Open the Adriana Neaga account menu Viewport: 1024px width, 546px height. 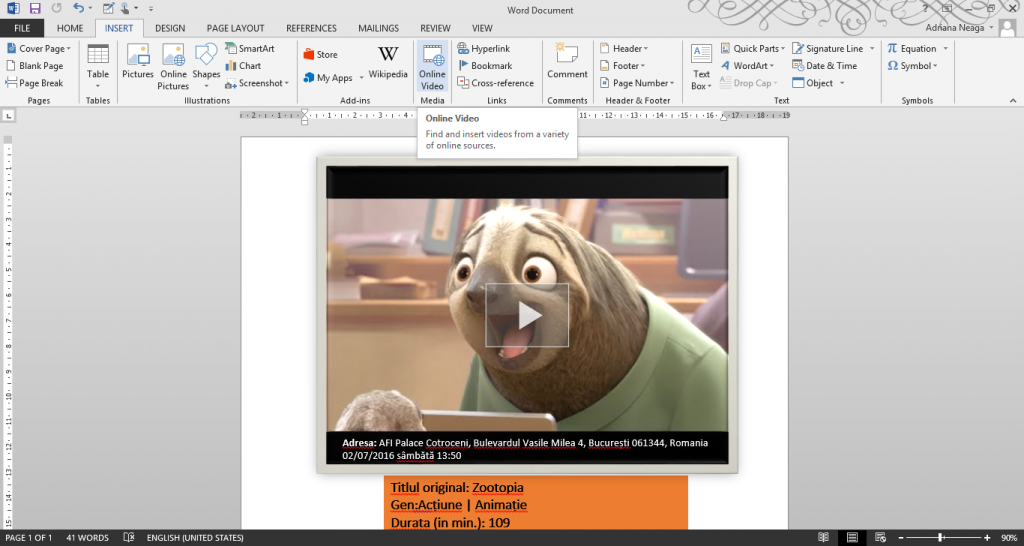[x=959, y=28]
